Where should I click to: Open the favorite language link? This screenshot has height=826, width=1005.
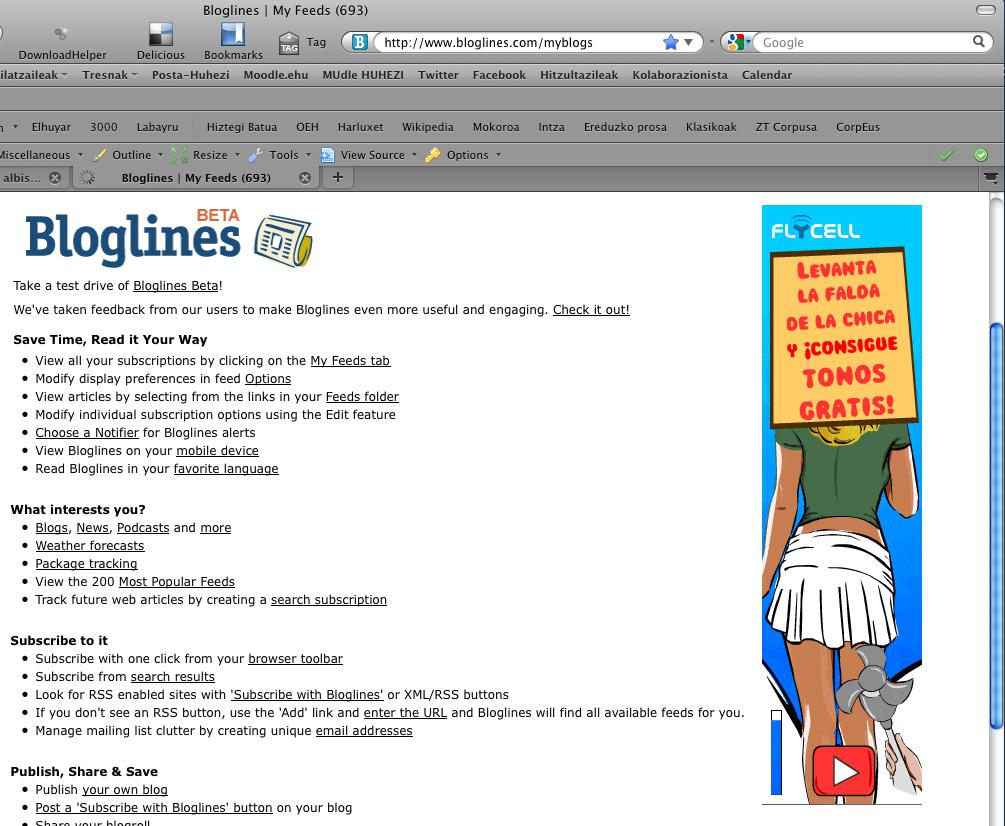click(226, 468)
